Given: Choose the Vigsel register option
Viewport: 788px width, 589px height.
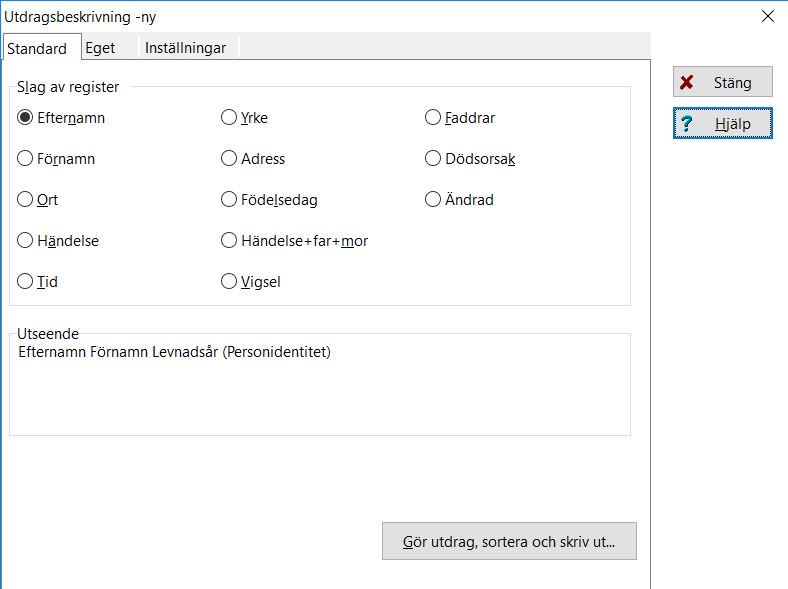Looking at the screenshot, I should coord(229,282).
